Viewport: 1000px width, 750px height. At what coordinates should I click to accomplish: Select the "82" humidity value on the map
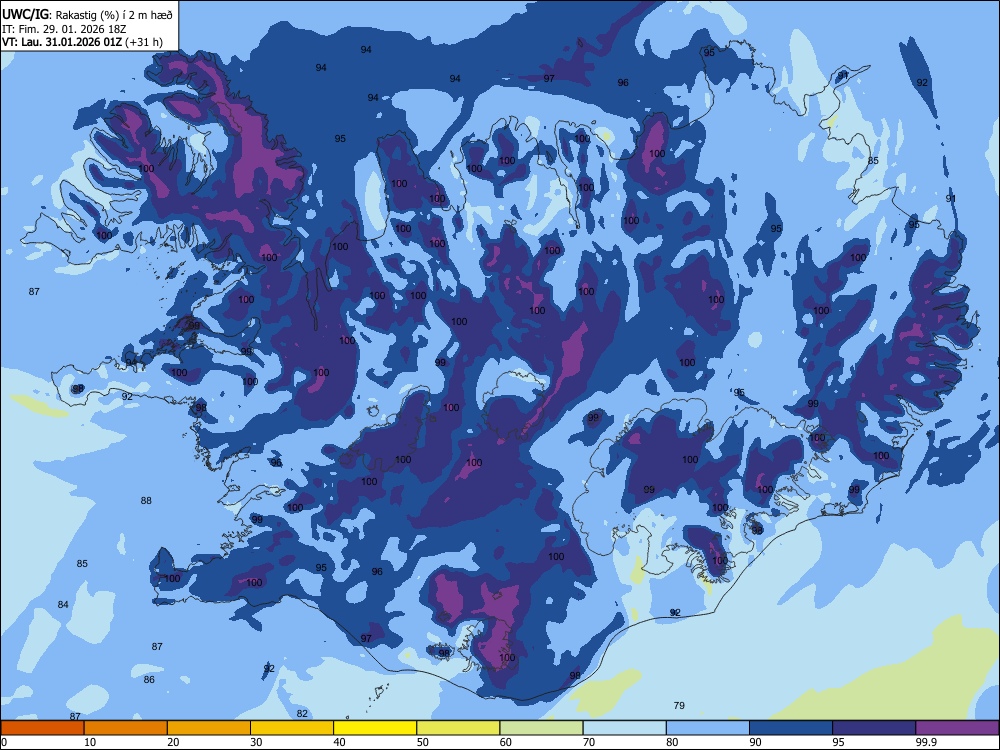click(302, 714)
